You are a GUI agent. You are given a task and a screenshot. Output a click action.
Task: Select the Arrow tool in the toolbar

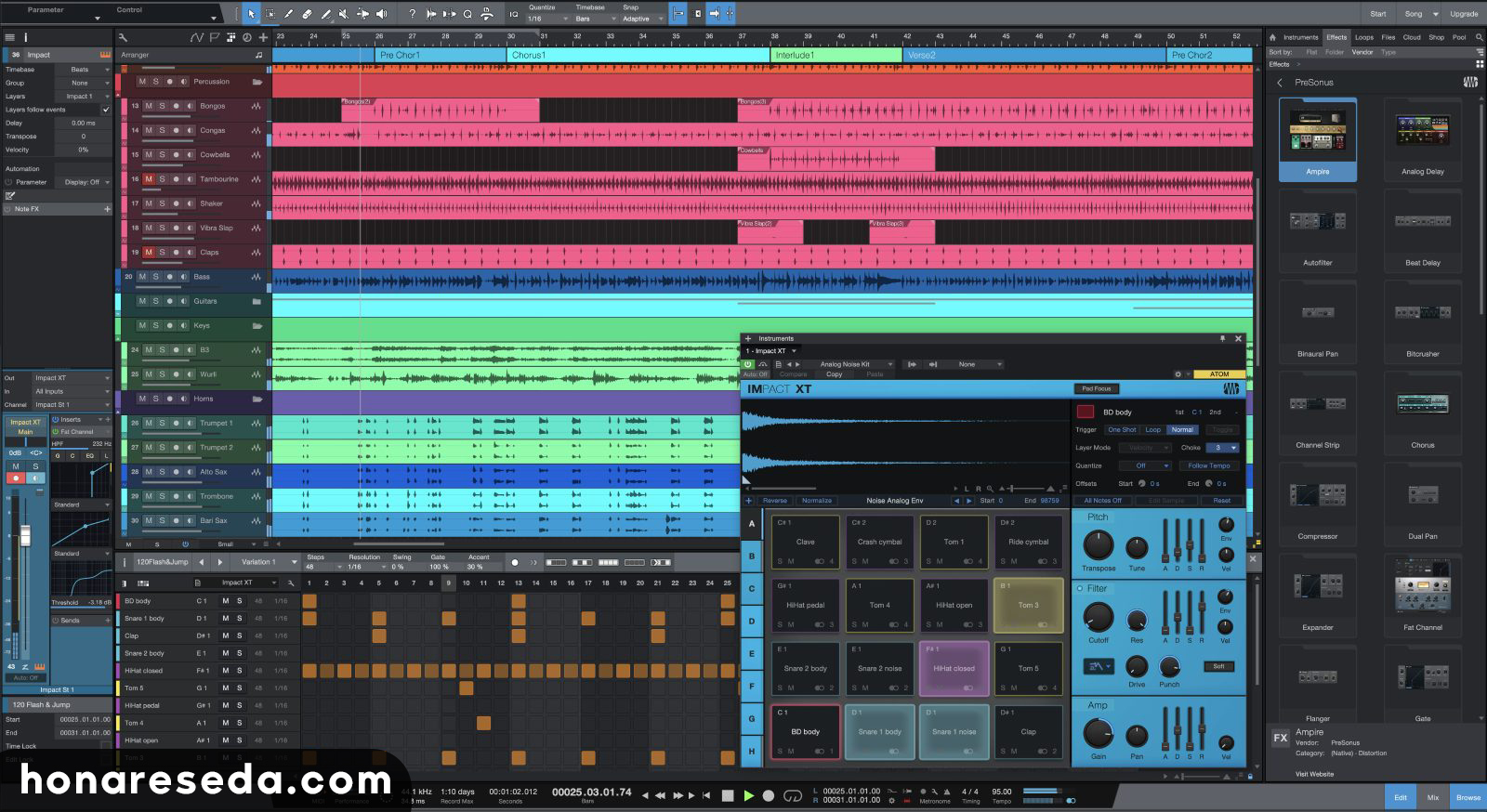tap(251, 14)
